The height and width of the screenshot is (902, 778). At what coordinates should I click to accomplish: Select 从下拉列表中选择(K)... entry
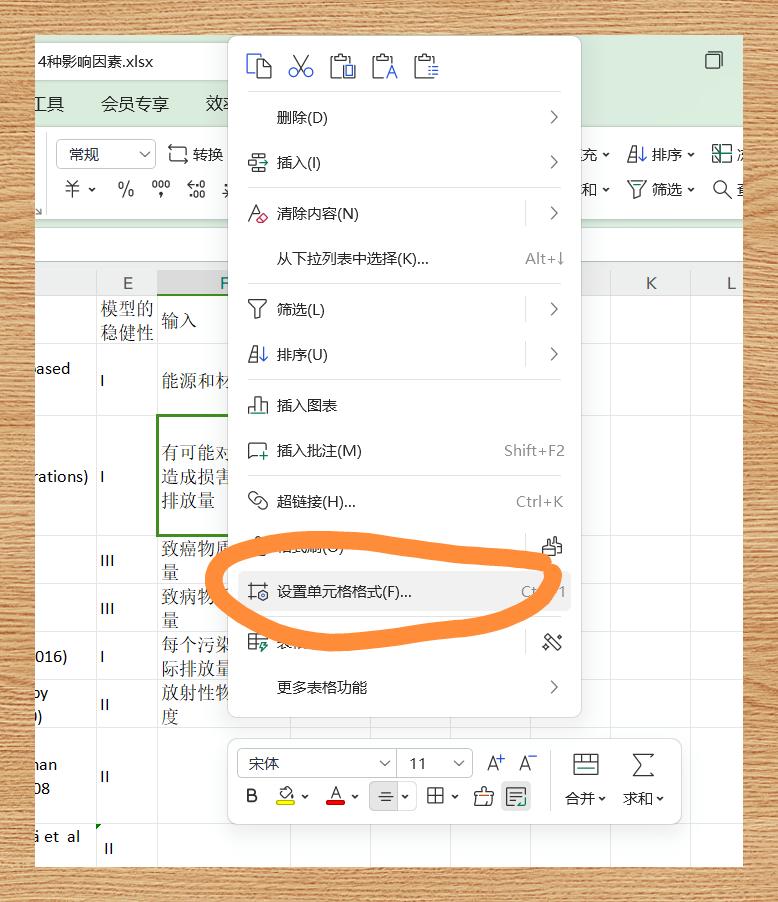click(403, 258)
